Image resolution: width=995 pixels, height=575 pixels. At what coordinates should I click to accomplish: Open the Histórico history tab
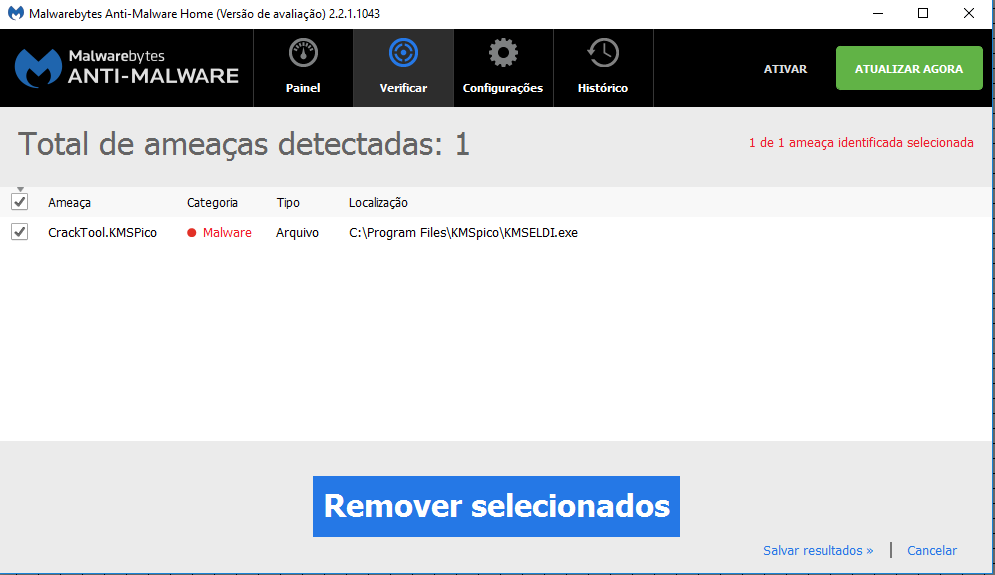pos(603,68)
